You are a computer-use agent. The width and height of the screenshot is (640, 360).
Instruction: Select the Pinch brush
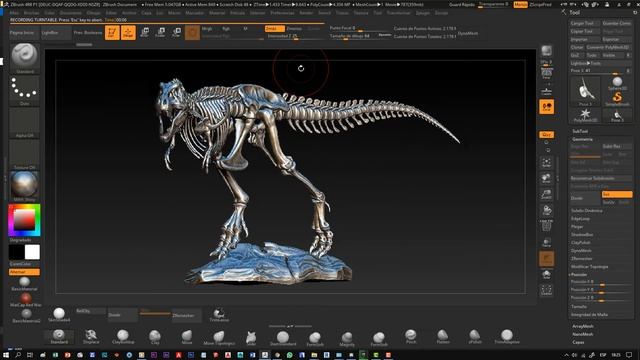(411, 337)
